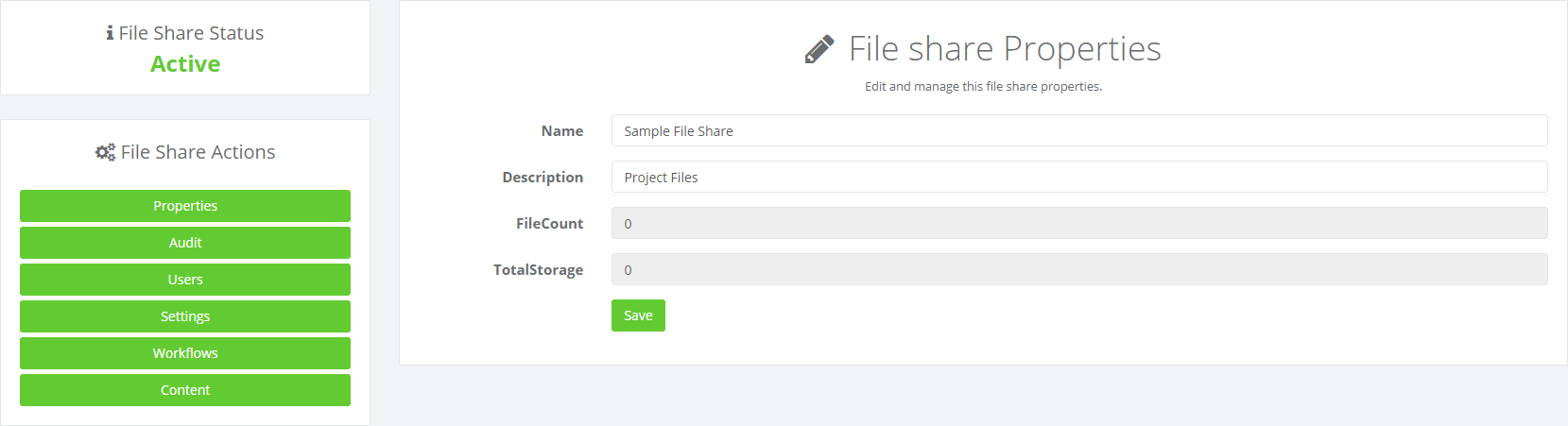This screenshot has height=426, width=1568.
Task: Click the green Active status text
Action: [185, 63]
